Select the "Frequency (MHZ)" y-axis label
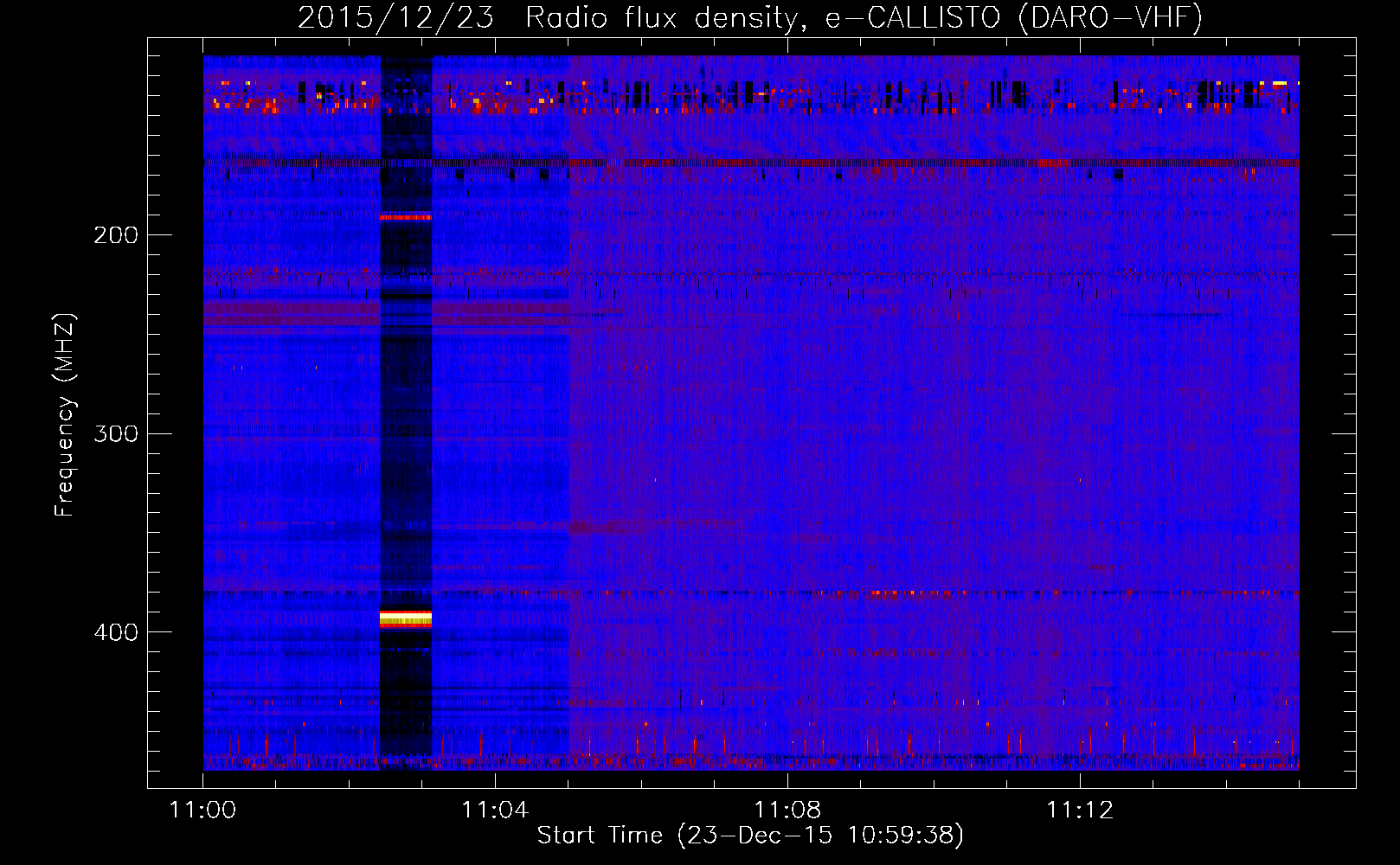This screenshot has width=1400, height=865. [x=65, y=415]
